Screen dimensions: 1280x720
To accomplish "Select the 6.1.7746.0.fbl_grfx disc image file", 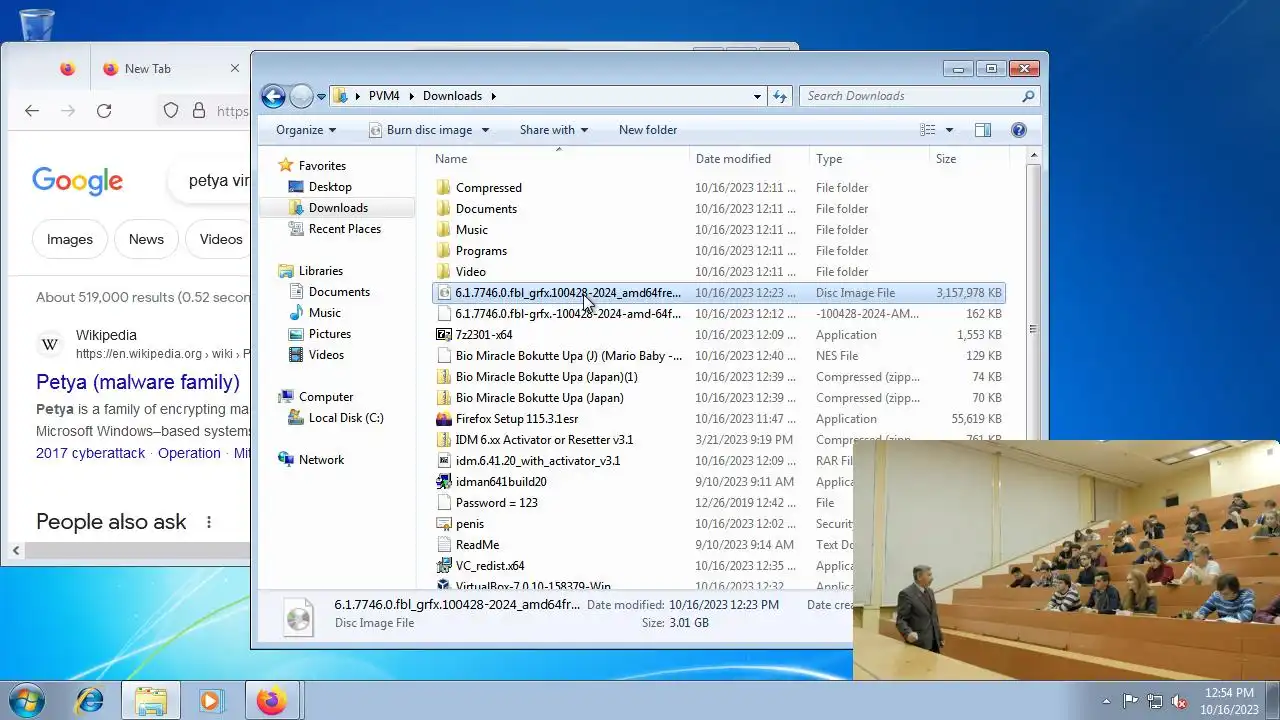I will pos(718,293).
